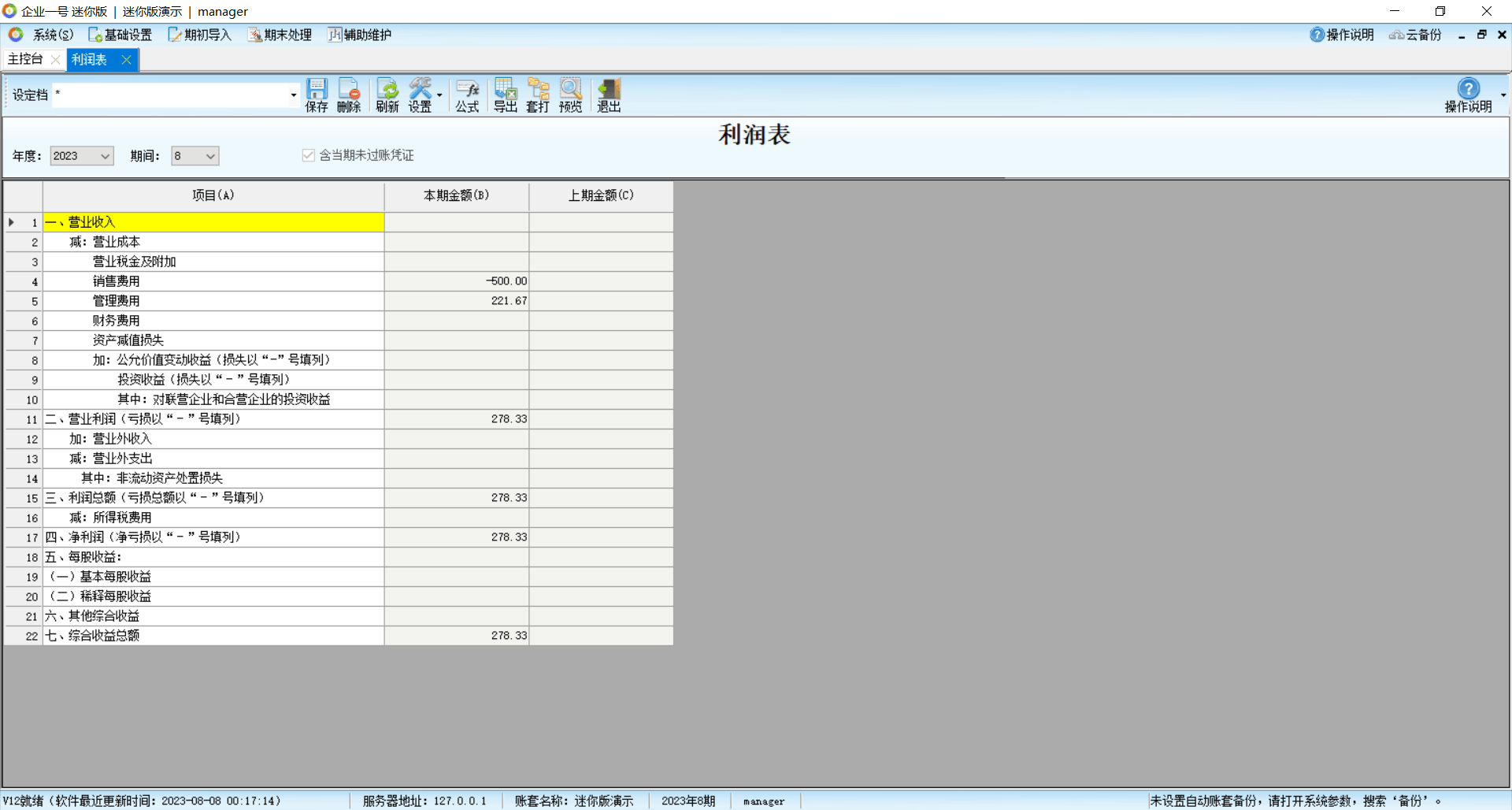This screenshot has height=810, width=1512.
Task: Close the 利润表 tab
Action: [x=126, y=60]
